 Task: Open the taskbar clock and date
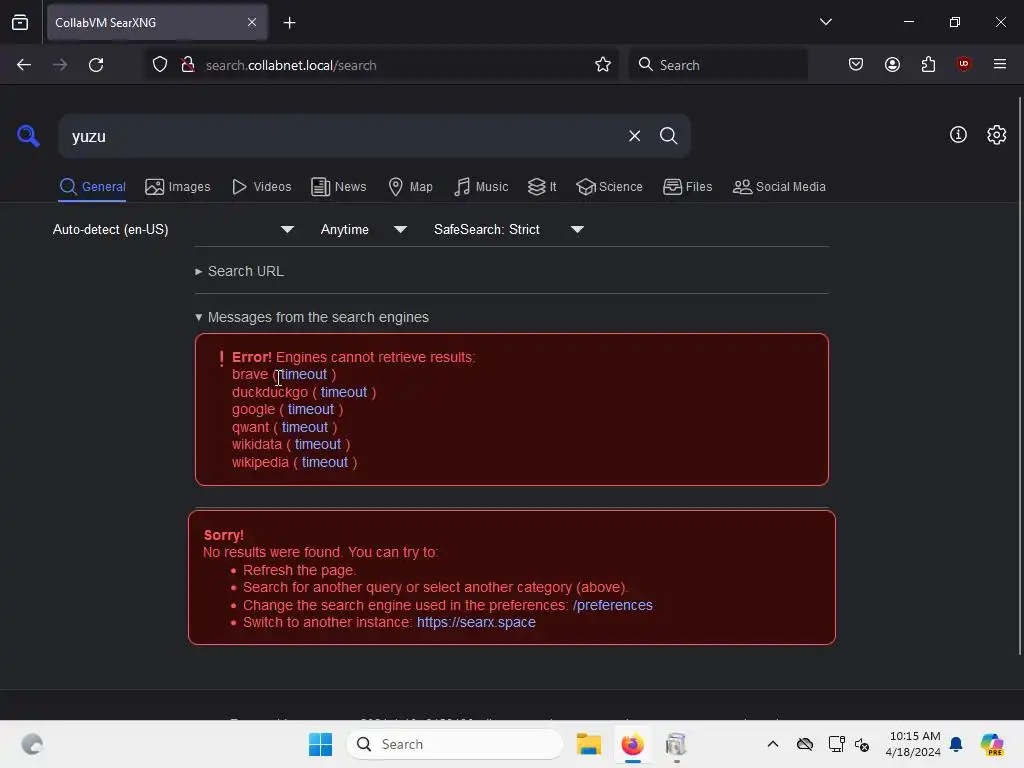tap(914, 744)
